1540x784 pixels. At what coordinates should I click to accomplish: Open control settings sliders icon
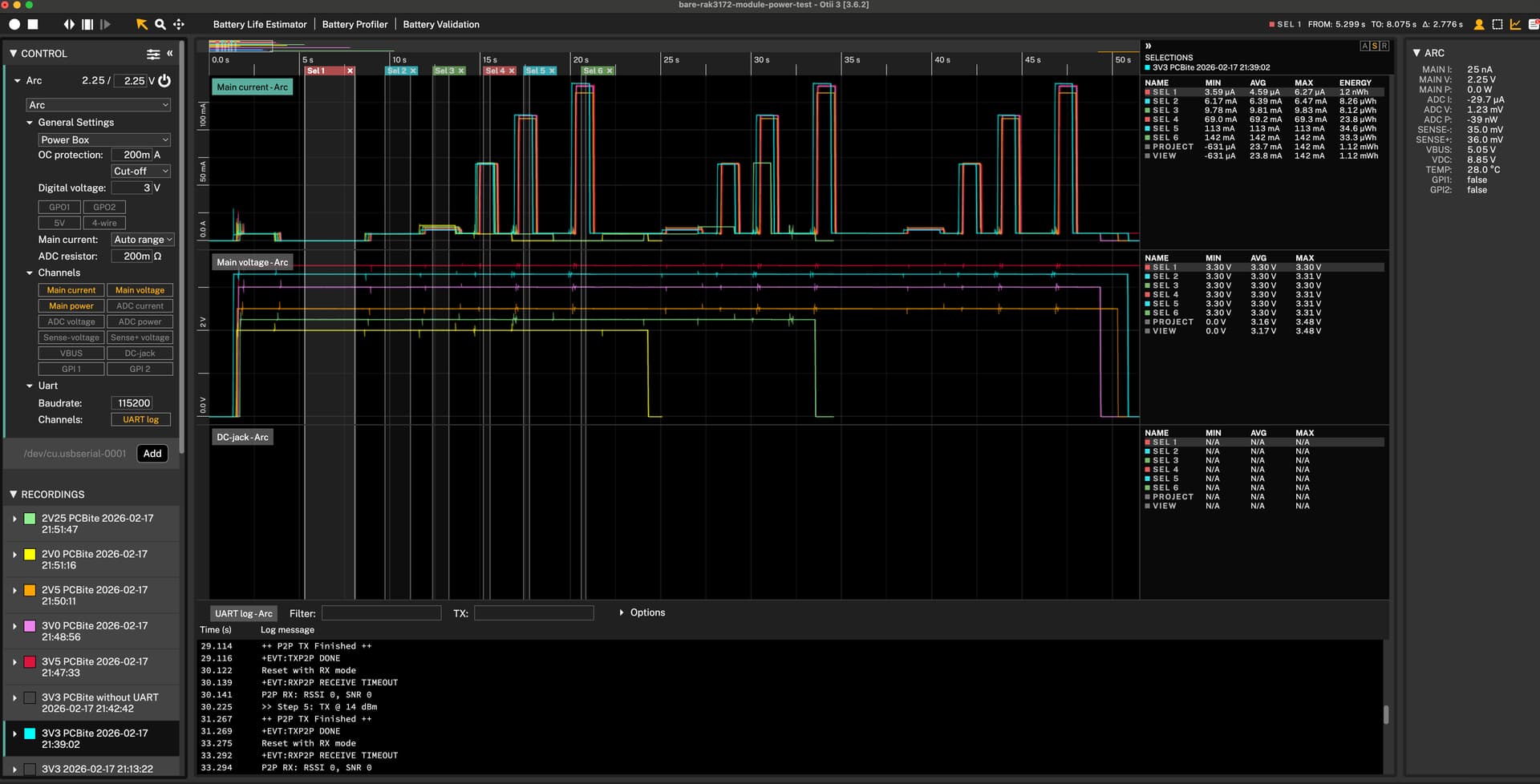(x=152, y=54)
